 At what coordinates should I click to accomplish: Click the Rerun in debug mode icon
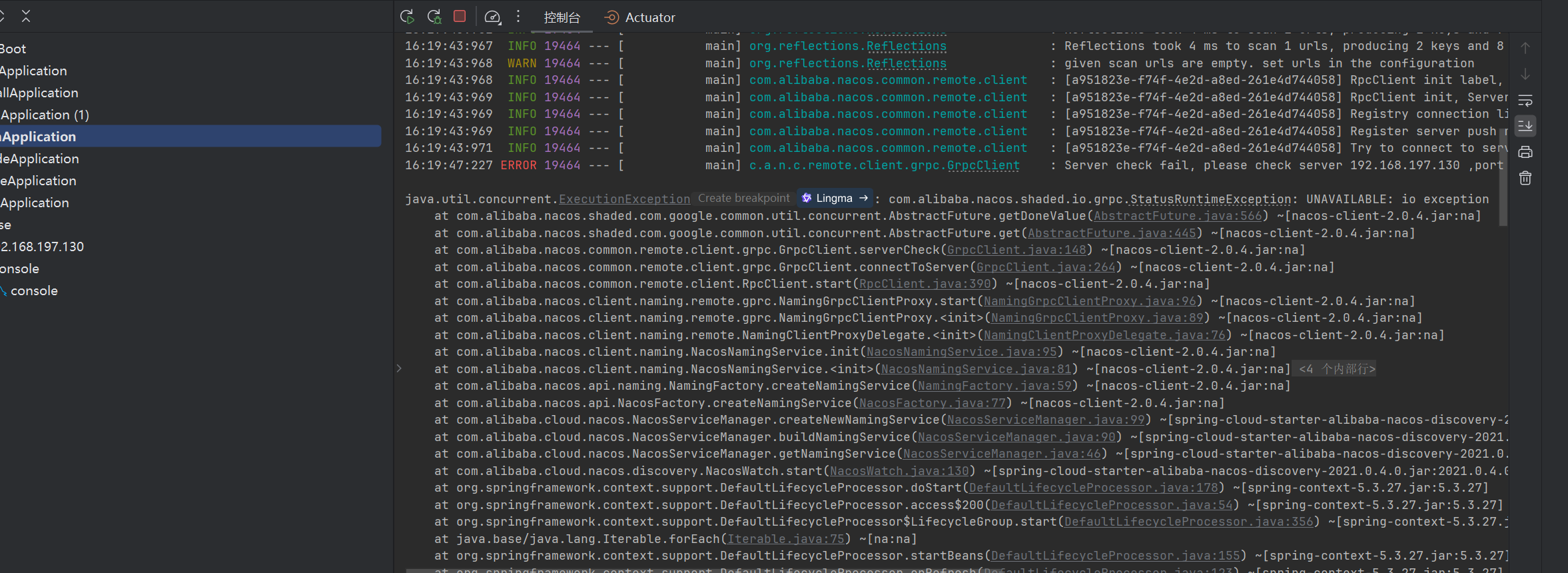pos(434,17)
